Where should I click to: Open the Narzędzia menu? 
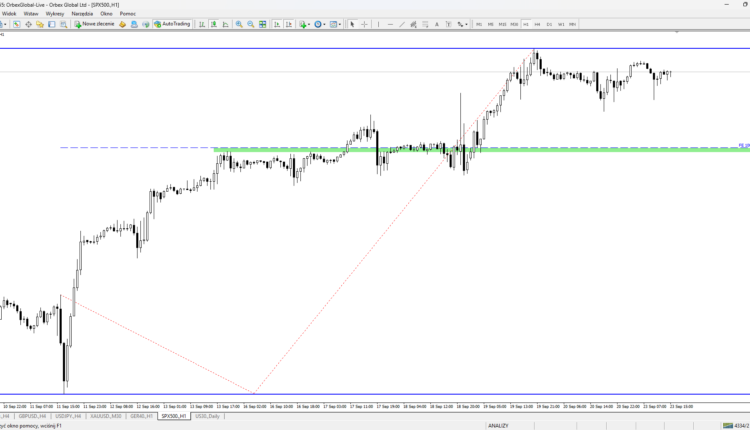click(x=82, y=14)
